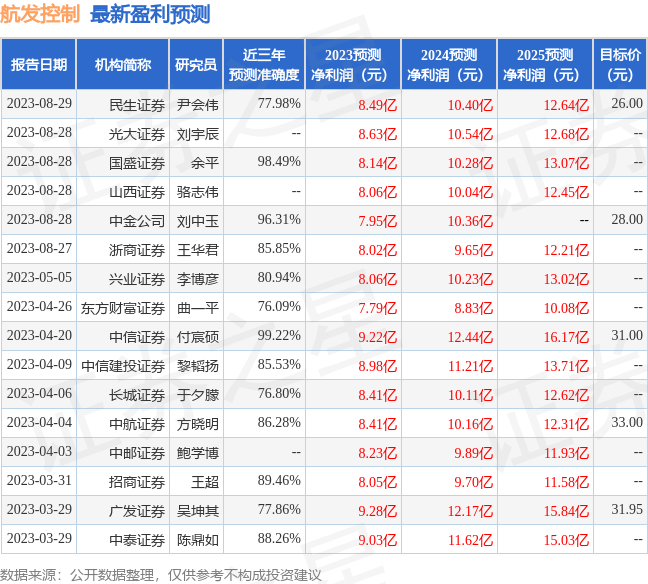Viewport: 648px width, 584px height.
Task: Click researcher name 曲一平
Action: tap(198, 308)
